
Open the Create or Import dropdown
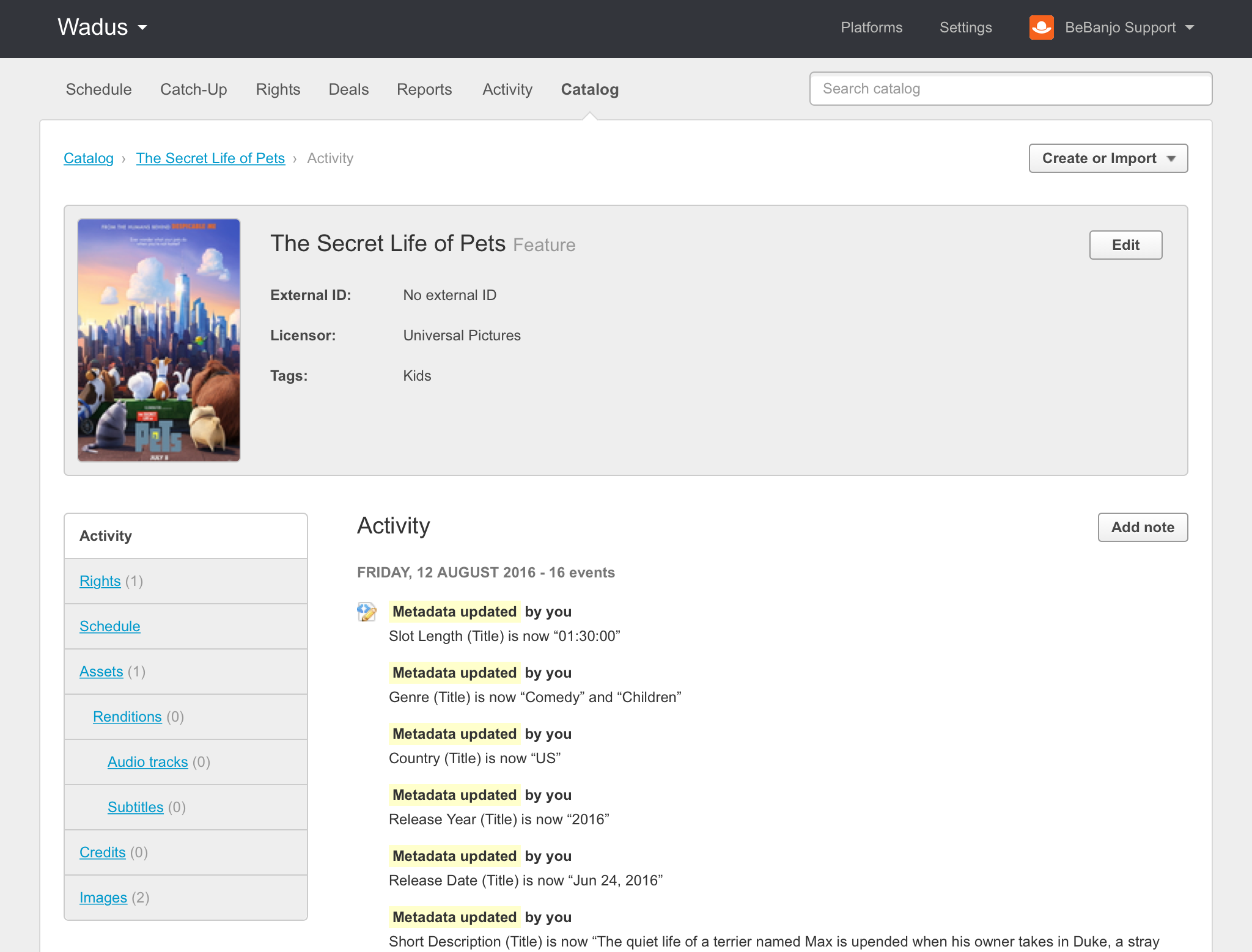[x=1108, y=158]
